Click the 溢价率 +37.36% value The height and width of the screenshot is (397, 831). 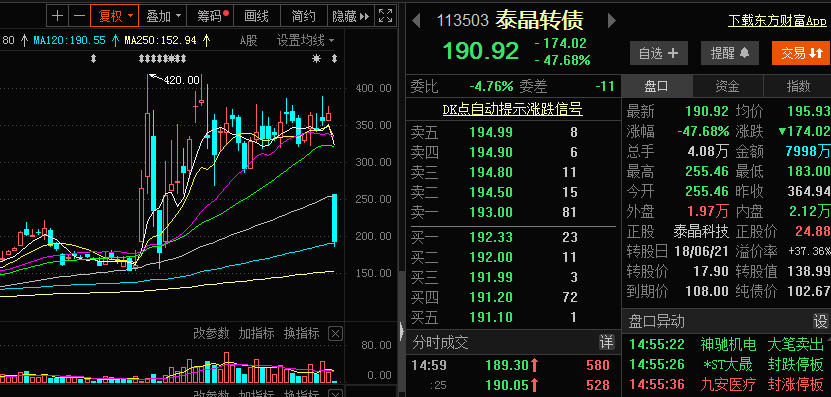809,252
